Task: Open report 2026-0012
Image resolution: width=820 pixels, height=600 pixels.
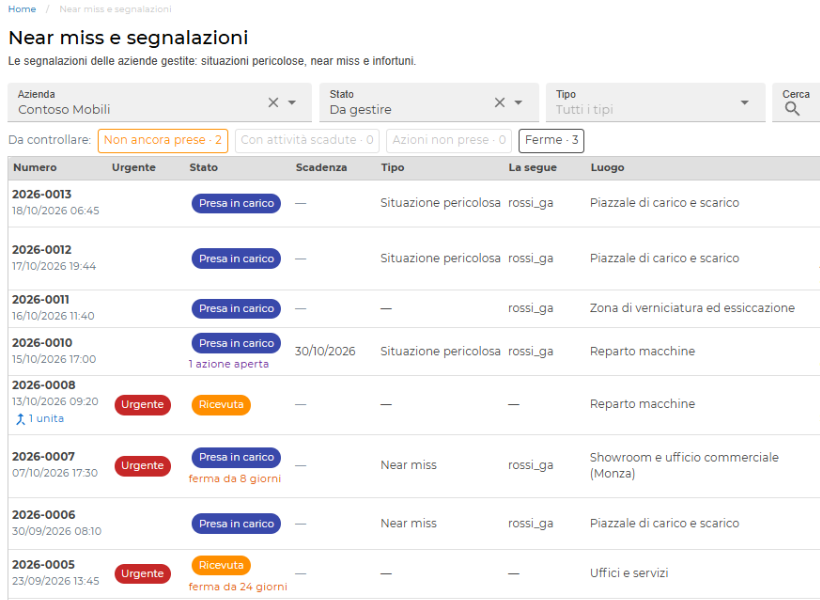Action: pyautogui.click(x=42, y=250)
